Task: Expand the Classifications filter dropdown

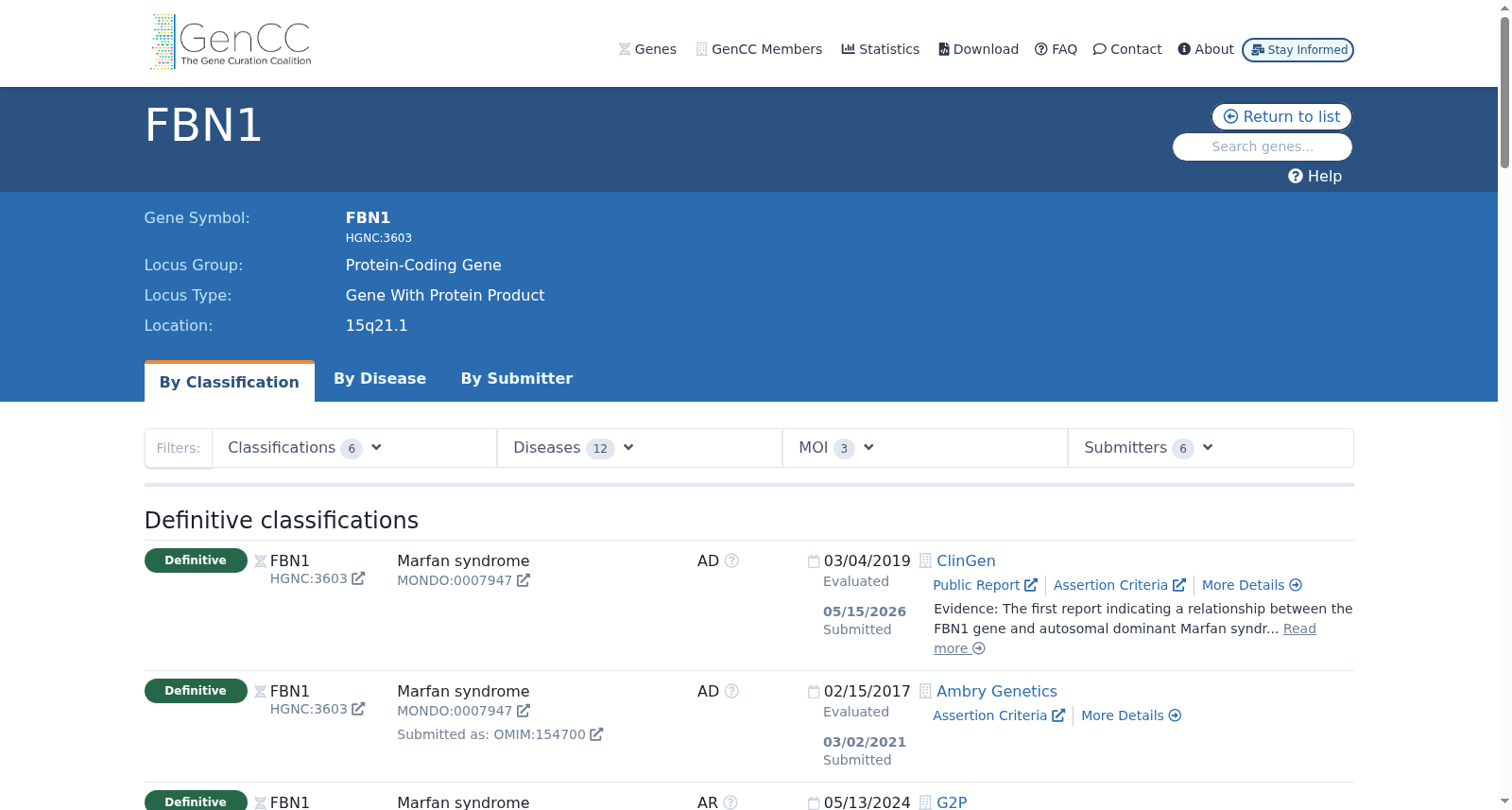Action: point(355,448)
